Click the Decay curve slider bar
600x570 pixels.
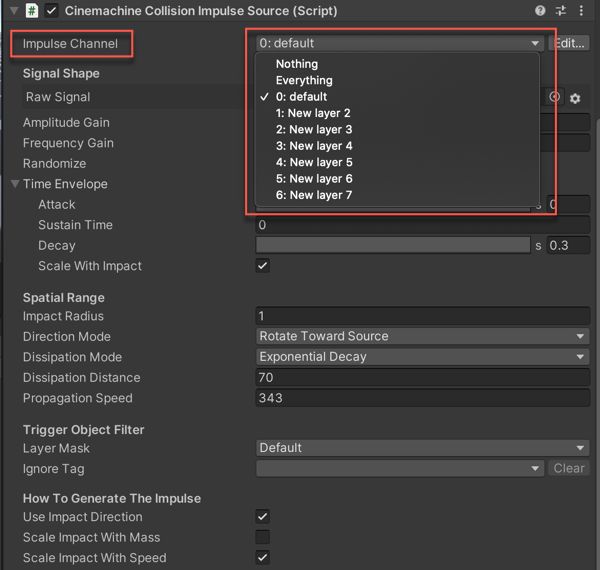click(393, 245)
